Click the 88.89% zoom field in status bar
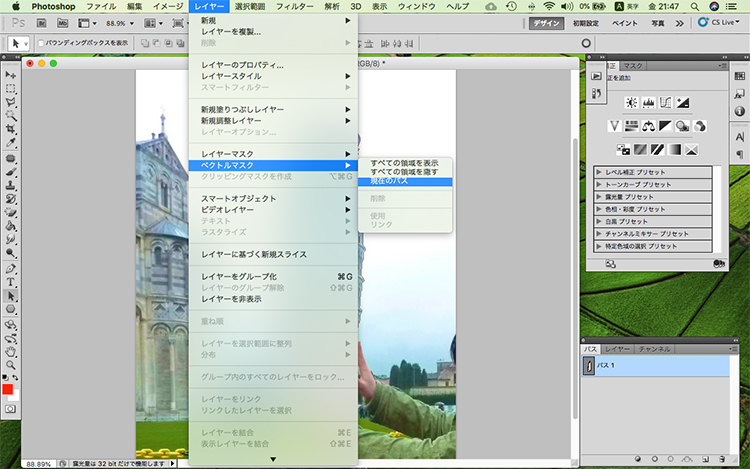 click(38, 464)
